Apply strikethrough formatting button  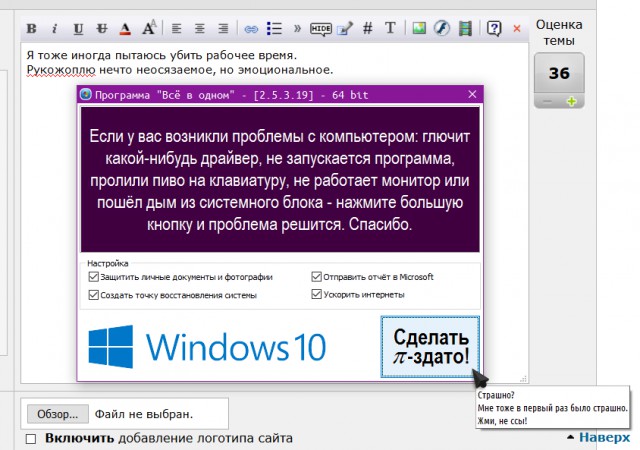[x=102, y=29]
